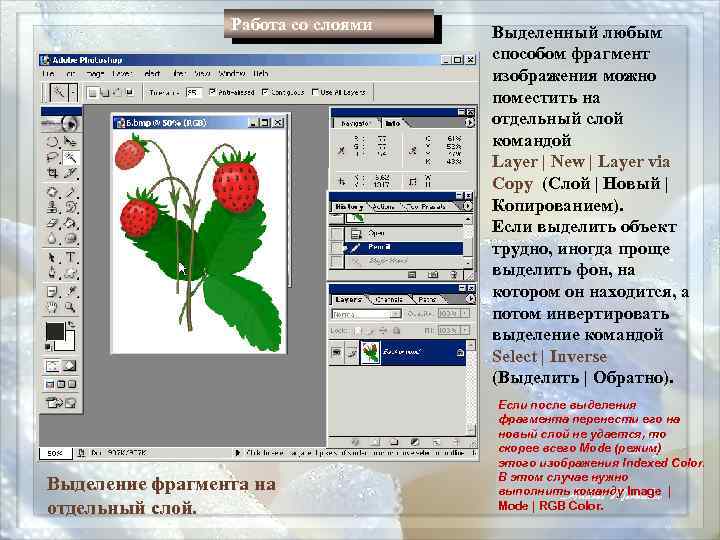Select Add to selection mode in options bar
Screen dimensions: 720x540
click(x=105, y=93)
